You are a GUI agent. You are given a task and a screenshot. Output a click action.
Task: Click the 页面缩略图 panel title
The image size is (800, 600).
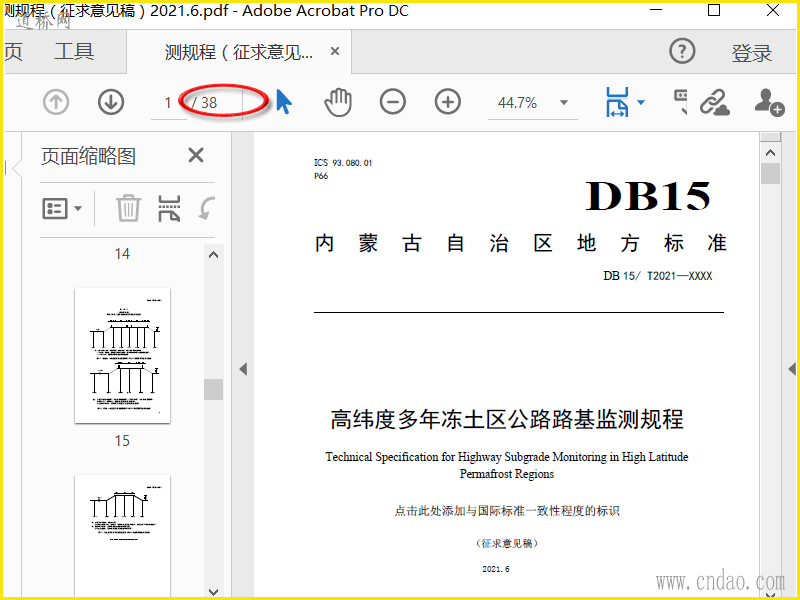coord(88,156)
